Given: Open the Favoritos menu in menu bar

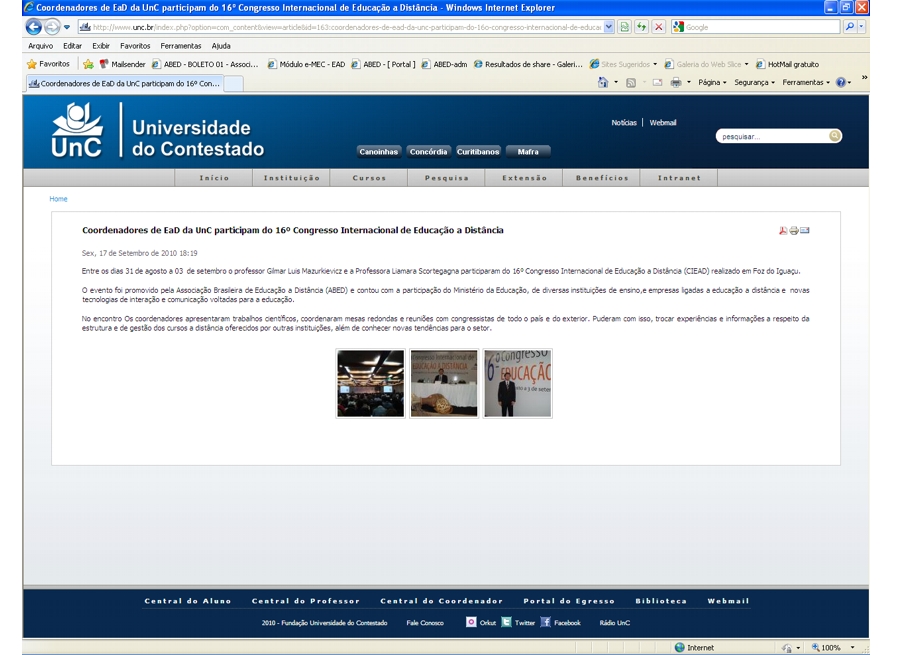Looking at the screenshot, I should pyautogui.click(x=135, y=46).
